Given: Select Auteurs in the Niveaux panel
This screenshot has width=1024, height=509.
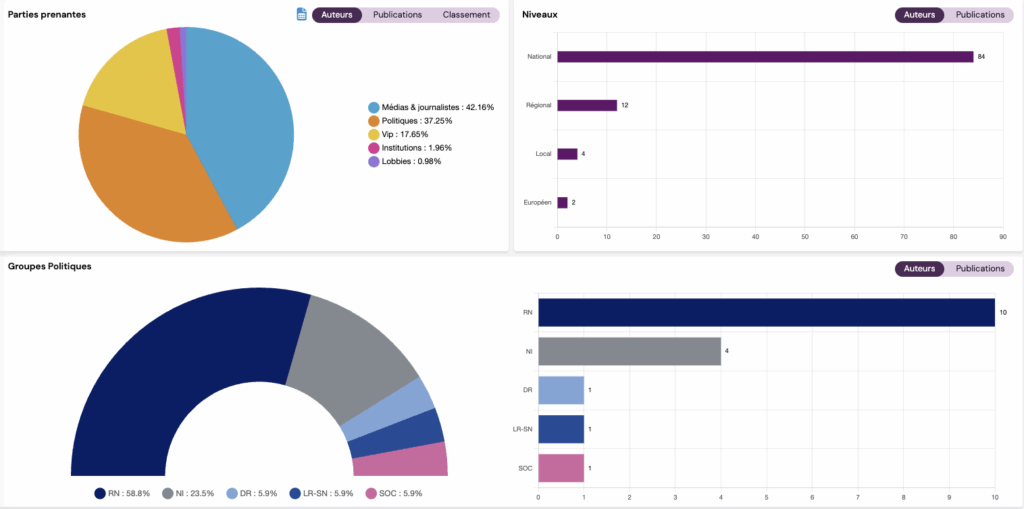Looking at the screenshot, I should (x=919, y=15).
